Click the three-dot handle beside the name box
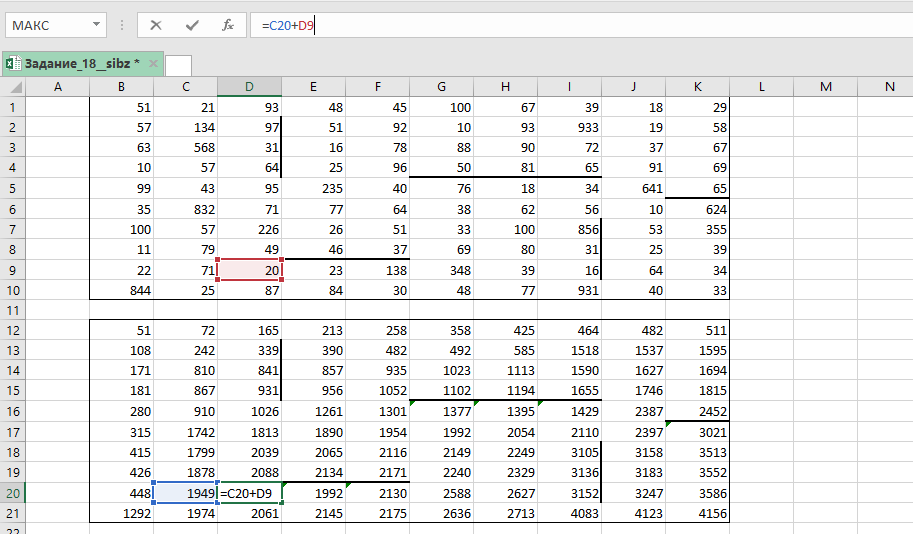913x534 pixels. point(122,25)
